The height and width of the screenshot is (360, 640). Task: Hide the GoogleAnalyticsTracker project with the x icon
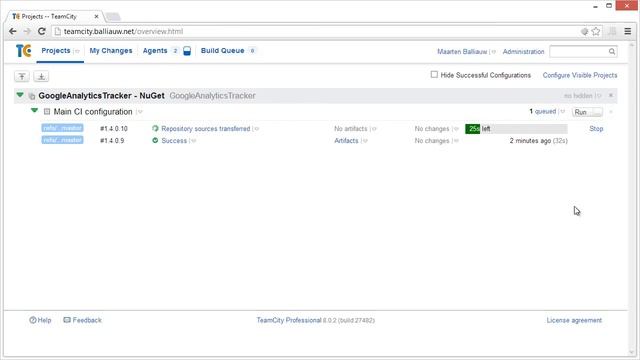[x=611, y=96]
